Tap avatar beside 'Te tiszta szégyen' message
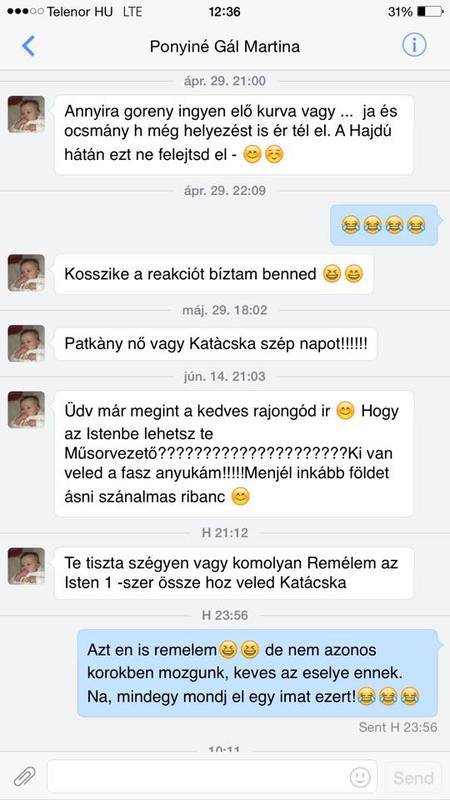The width and height of the screenshot is (450, 800). [x=26, y=566]
